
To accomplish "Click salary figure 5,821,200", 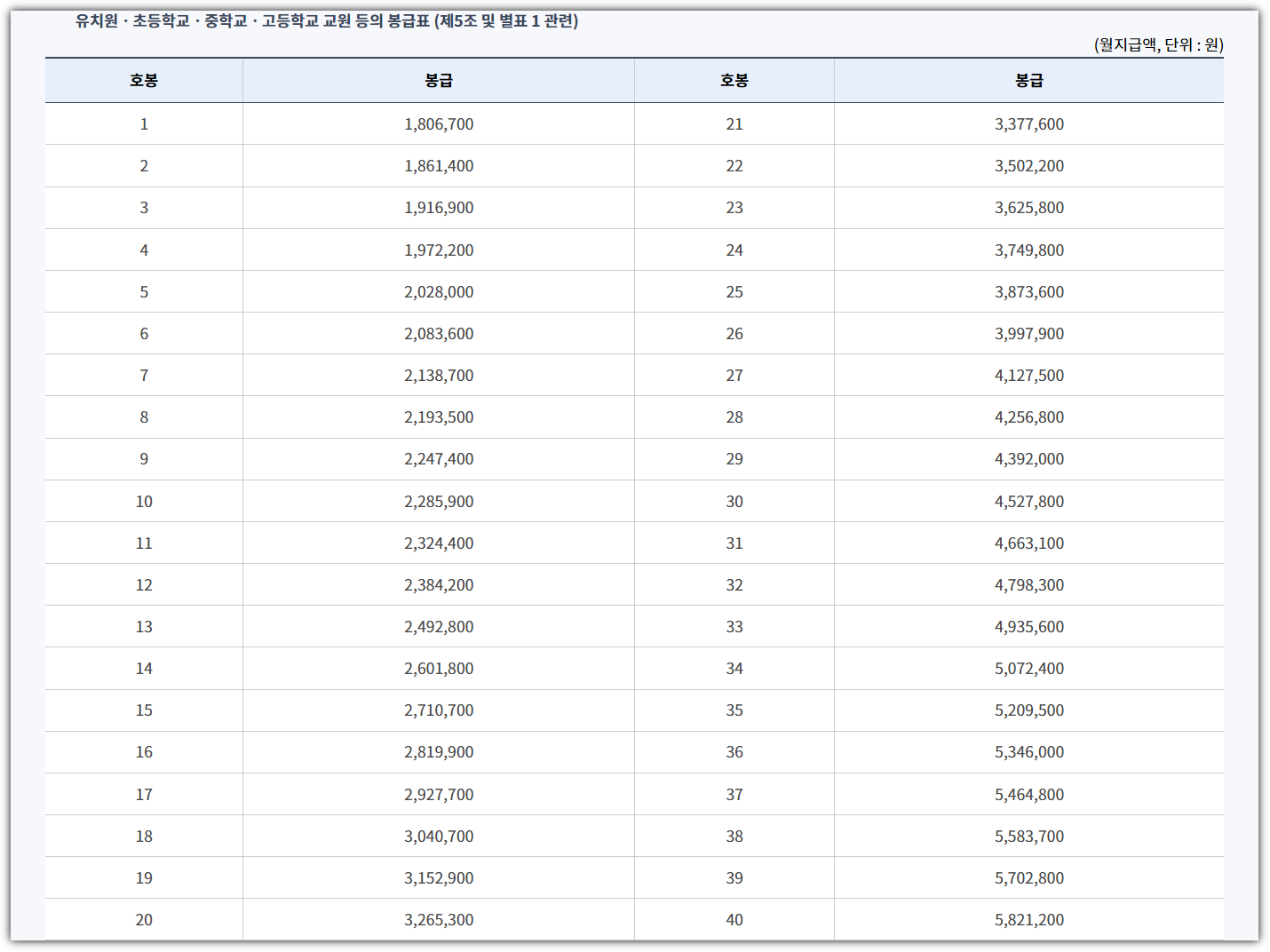I will pyautogui.click(x=1029, y=920).
